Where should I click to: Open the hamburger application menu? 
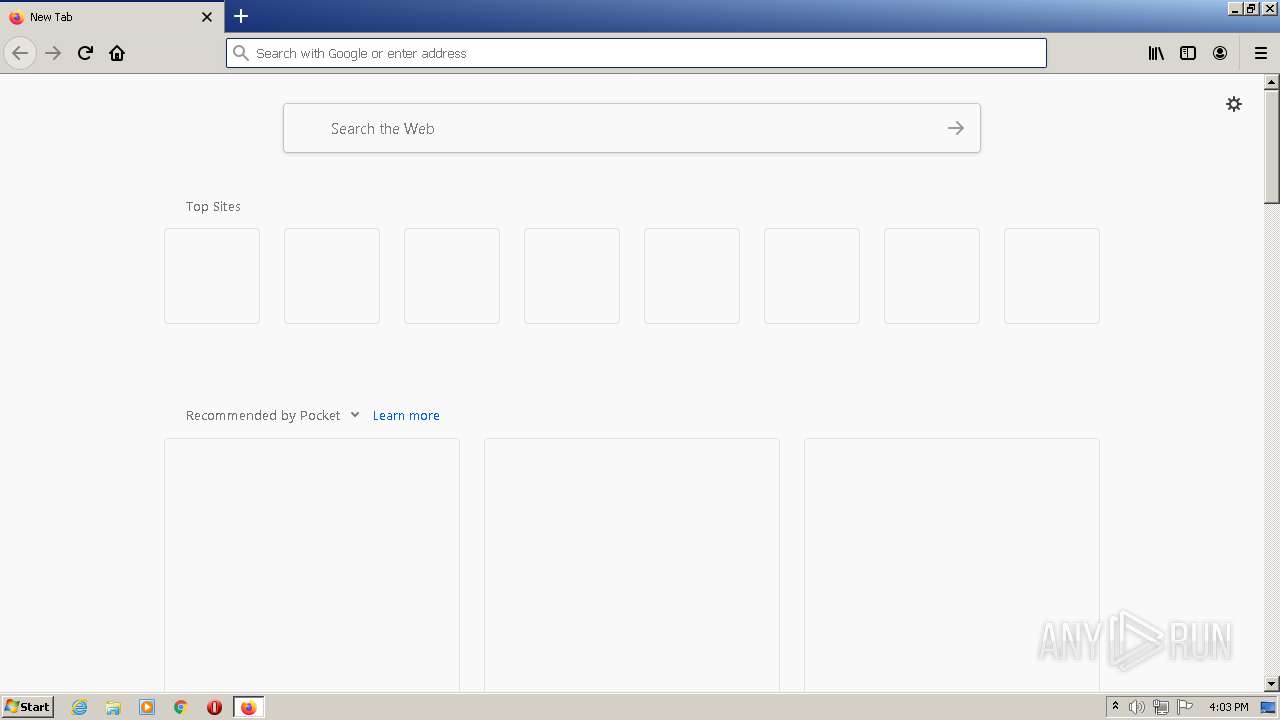point(1261,53)
